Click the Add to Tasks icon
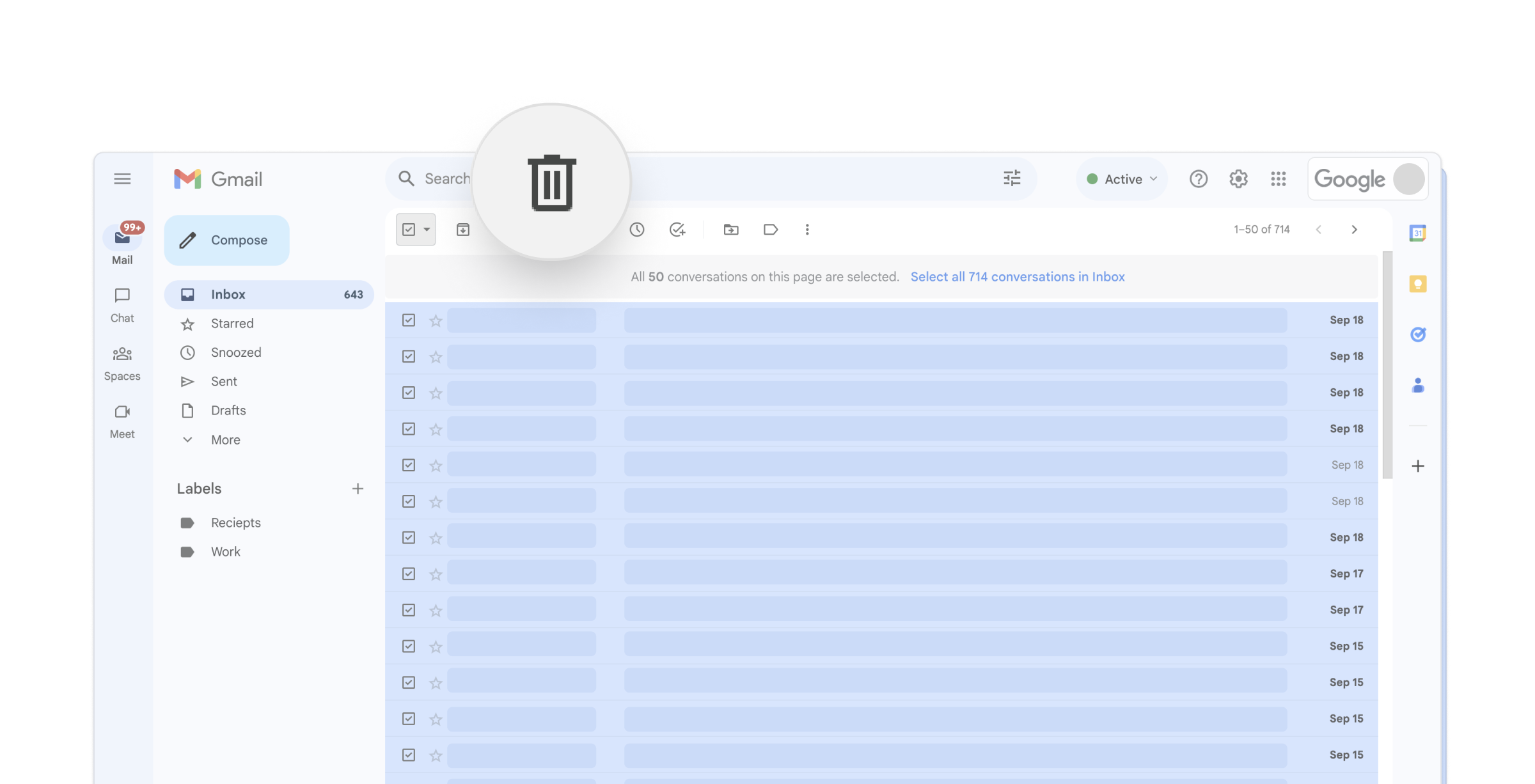The height and width of the screenshot is (784, 1535). (x=677, y=230)
